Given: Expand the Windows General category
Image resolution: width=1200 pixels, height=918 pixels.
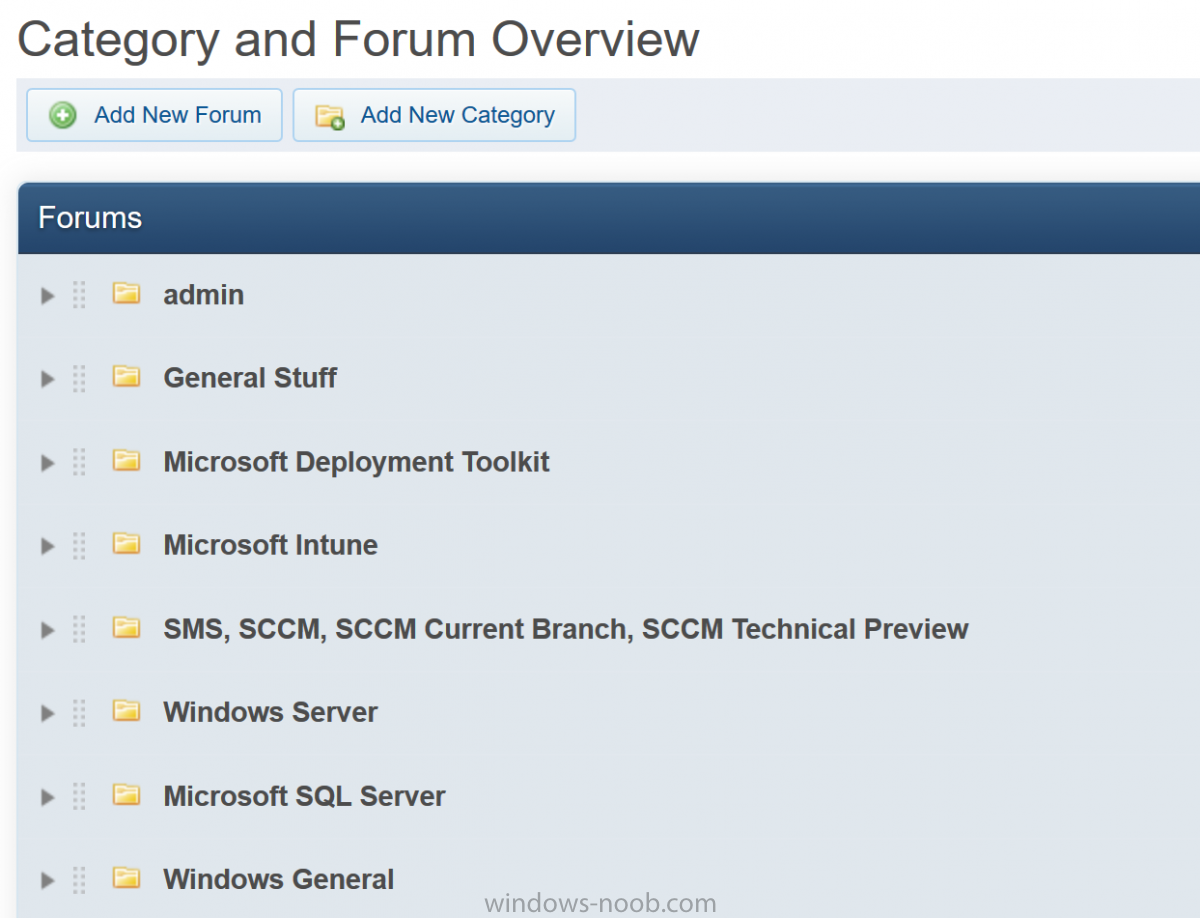Looking at the screenshot, I should (46, 880).
